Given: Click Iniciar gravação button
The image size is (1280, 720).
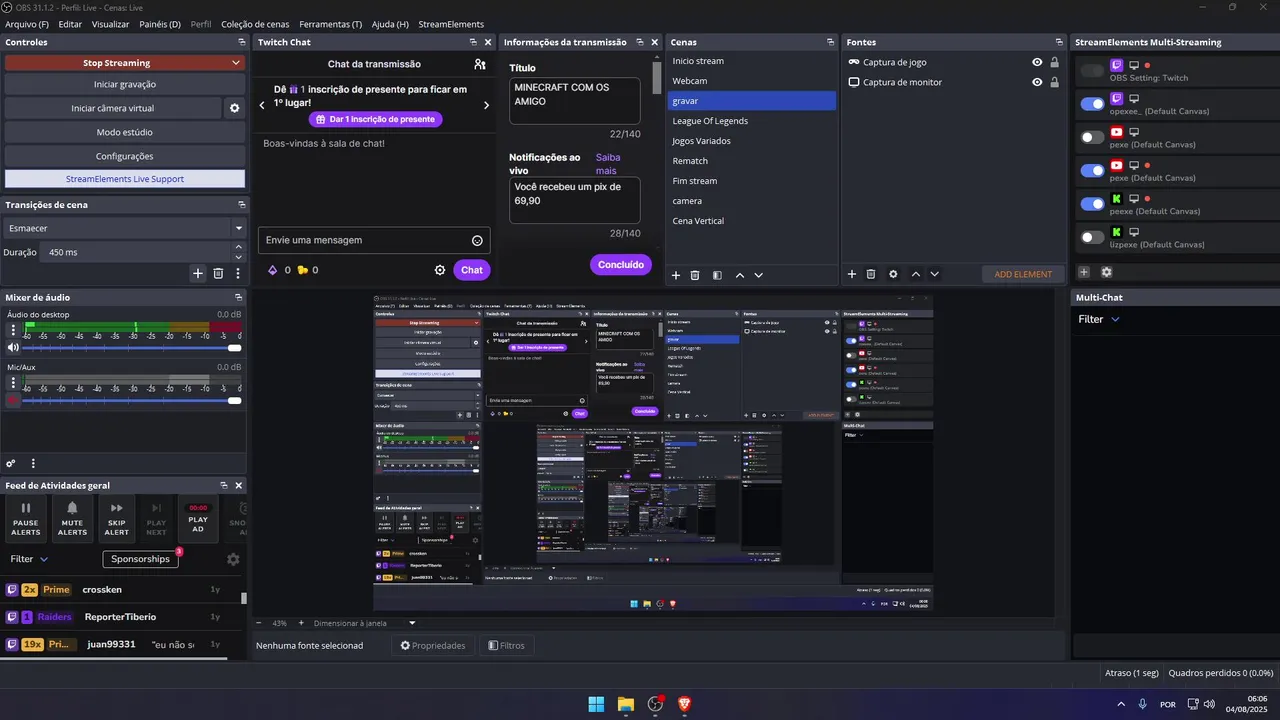Looking at the screenshot, I should [x=125, y=85].
